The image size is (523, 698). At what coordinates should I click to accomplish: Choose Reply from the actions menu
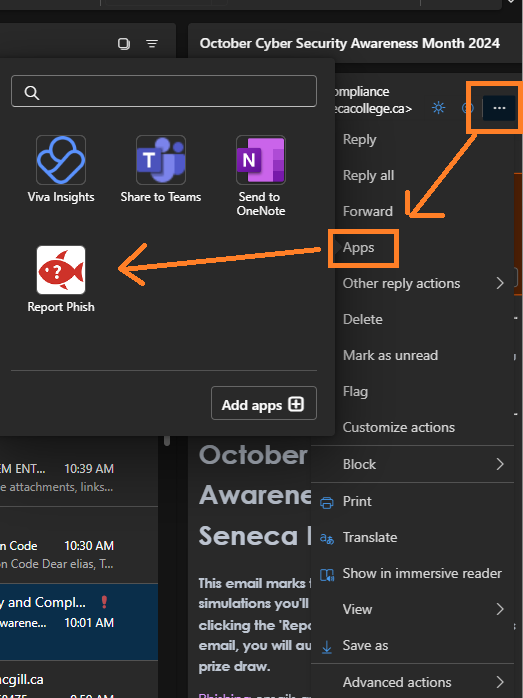pos(359,139)
